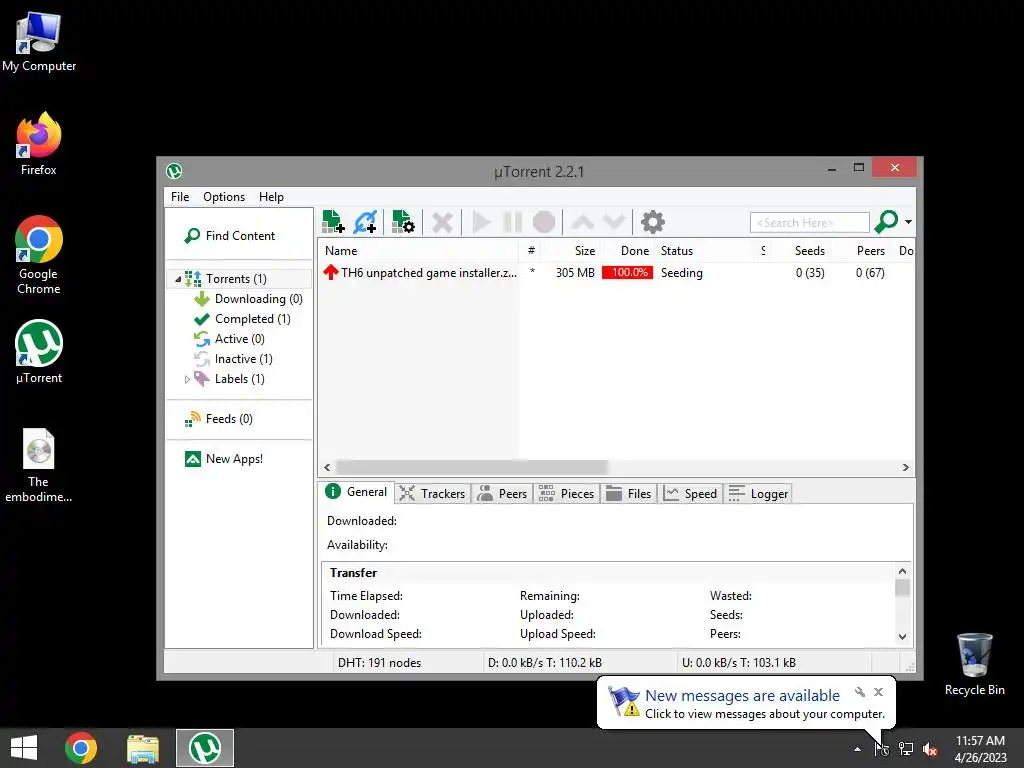Image resolution: width=1024 pixels, height=768 pixels.
Task: Select TH6 unpatched game installer torrent
Action: pos(420,273)
